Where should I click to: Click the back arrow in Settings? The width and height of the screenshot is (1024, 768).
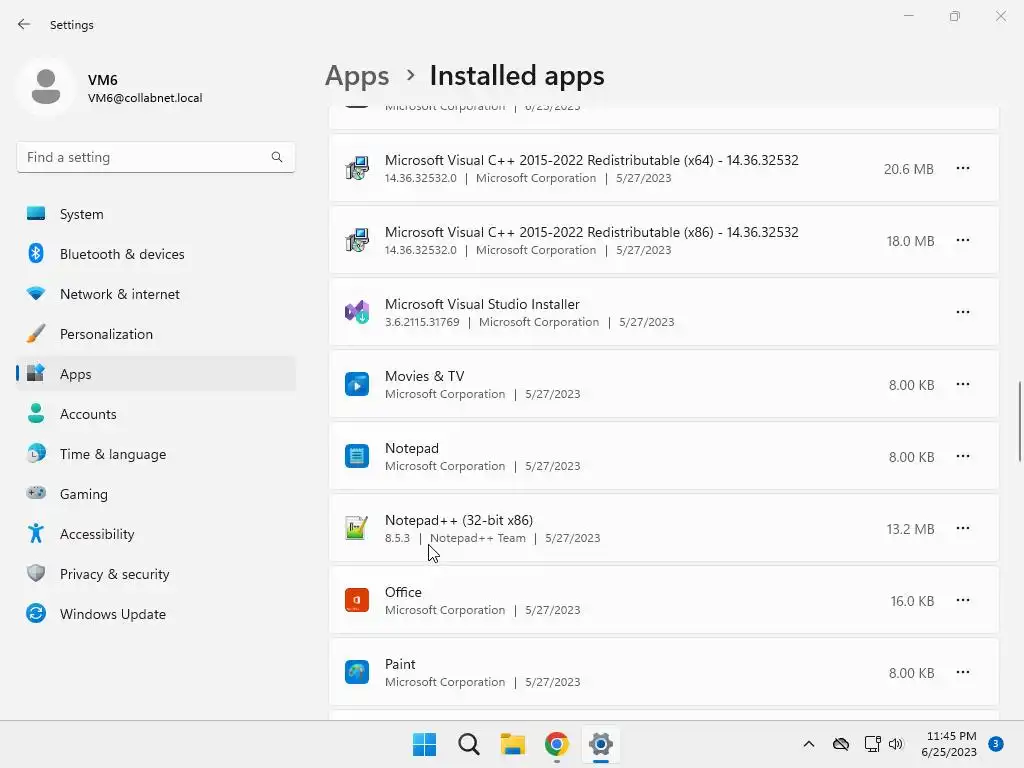point(24,24)
